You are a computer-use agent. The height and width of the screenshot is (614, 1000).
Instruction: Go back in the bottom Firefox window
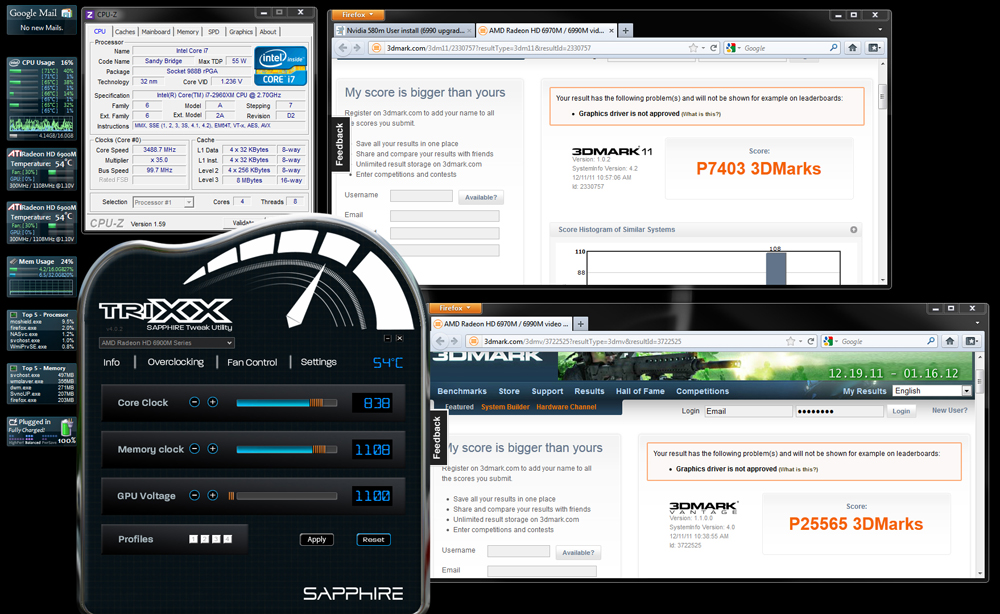click(440, 341)
